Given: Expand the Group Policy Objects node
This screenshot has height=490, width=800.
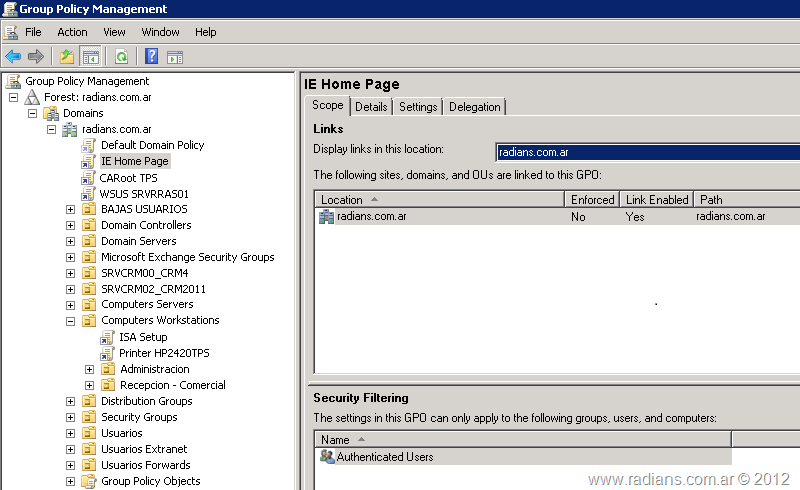Looking at the screenshot, I should pyautogui.click(x=70, y=481).
